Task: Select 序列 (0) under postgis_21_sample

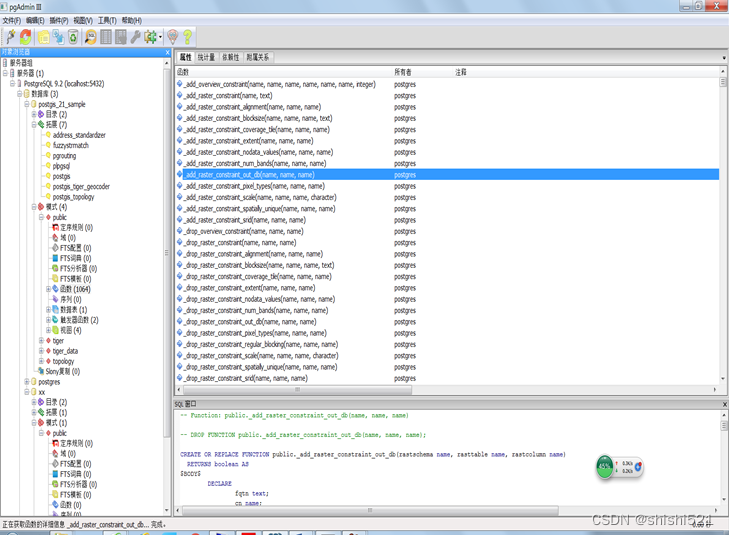Action: pos(71,299)
